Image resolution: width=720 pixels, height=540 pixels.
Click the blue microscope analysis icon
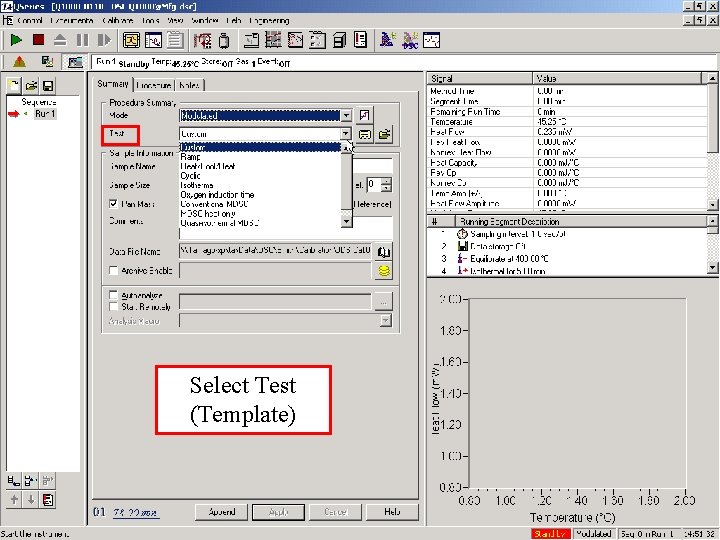click(x=388, y=40)
